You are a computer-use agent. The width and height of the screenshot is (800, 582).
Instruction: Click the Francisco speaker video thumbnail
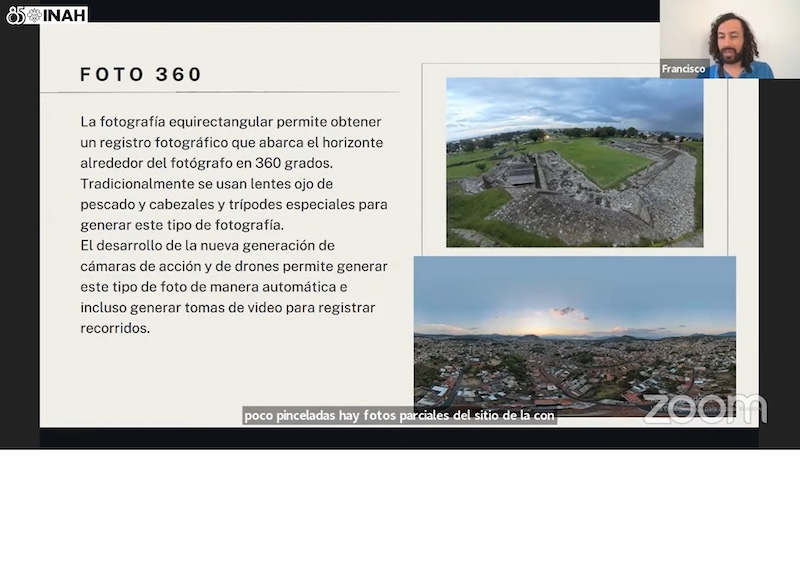tap(730, 39)
